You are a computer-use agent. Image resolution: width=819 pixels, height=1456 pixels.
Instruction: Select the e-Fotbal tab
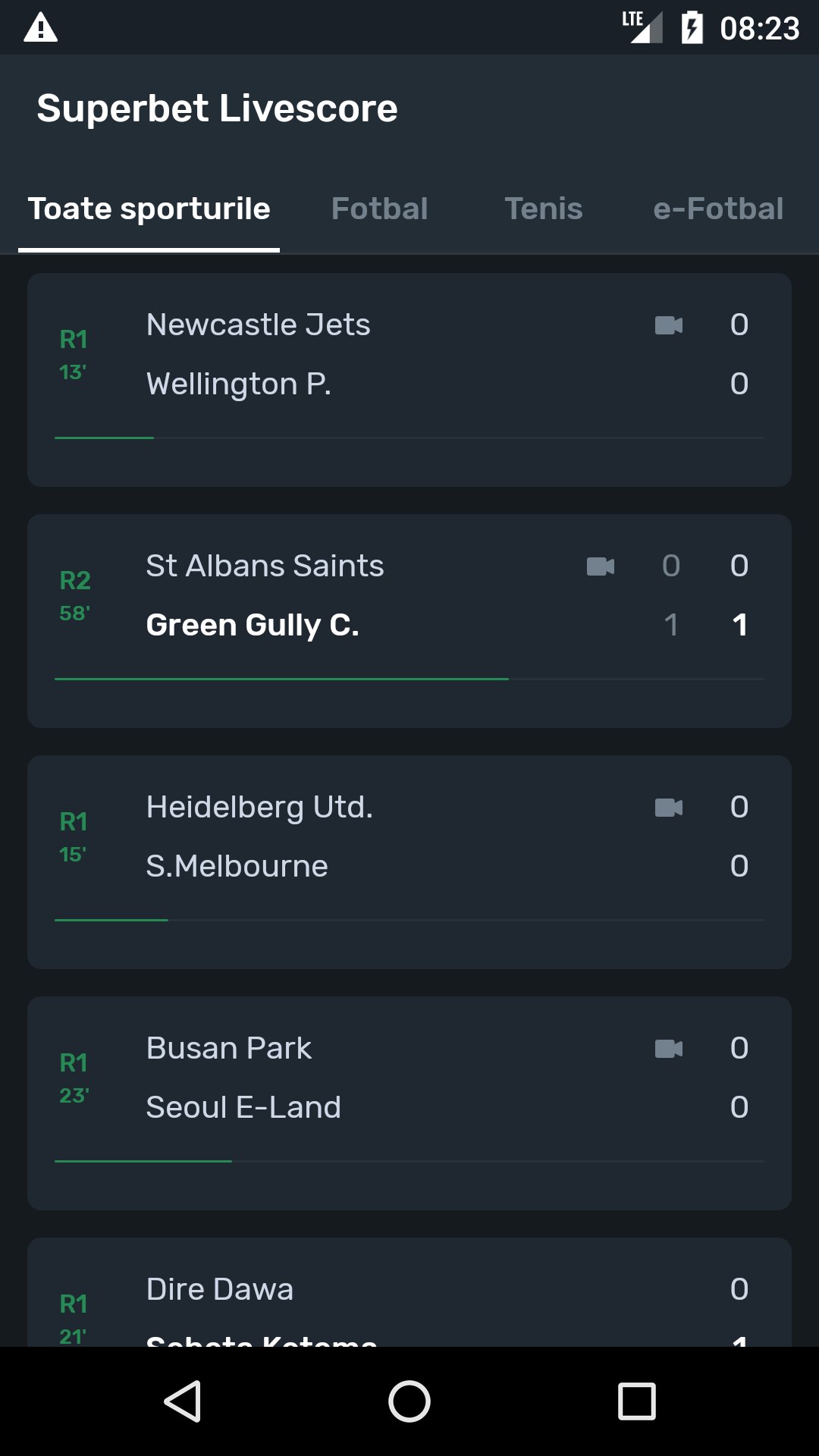[x=718, y=209]
